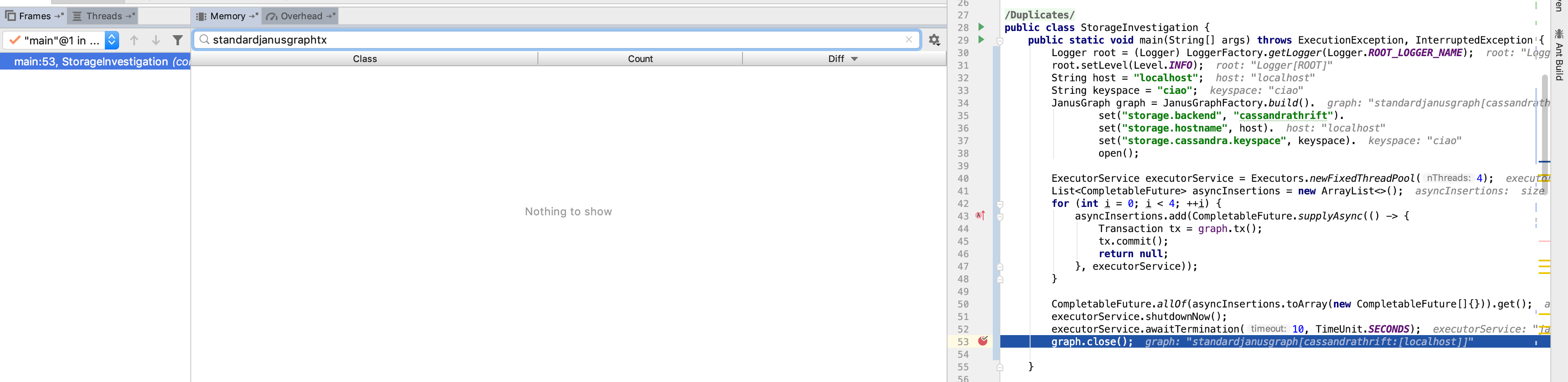
Task: Collapse the lambda fold at line 43
Action: tap(999, 217)
